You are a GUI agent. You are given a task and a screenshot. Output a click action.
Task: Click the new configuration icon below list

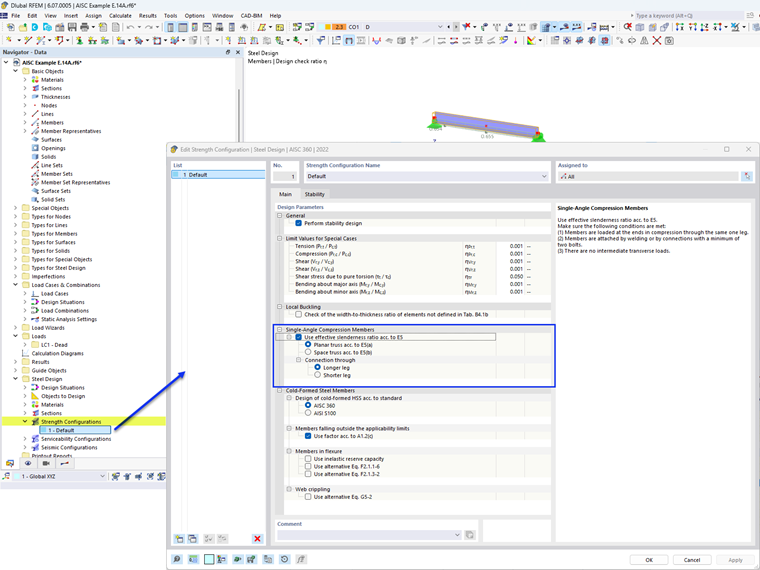tap(179, 538)
